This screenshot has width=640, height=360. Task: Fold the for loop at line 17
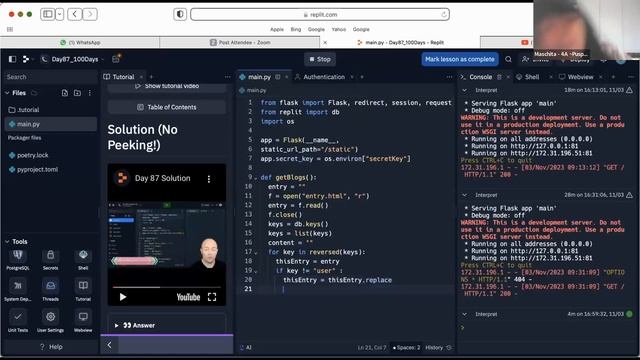256,253
